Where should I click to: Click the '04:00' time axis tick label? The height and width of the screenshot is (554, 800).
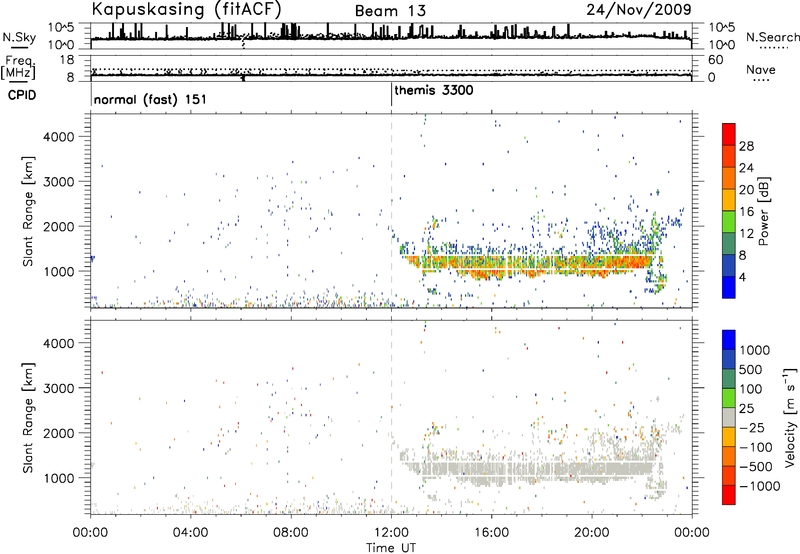coord(190,533)
